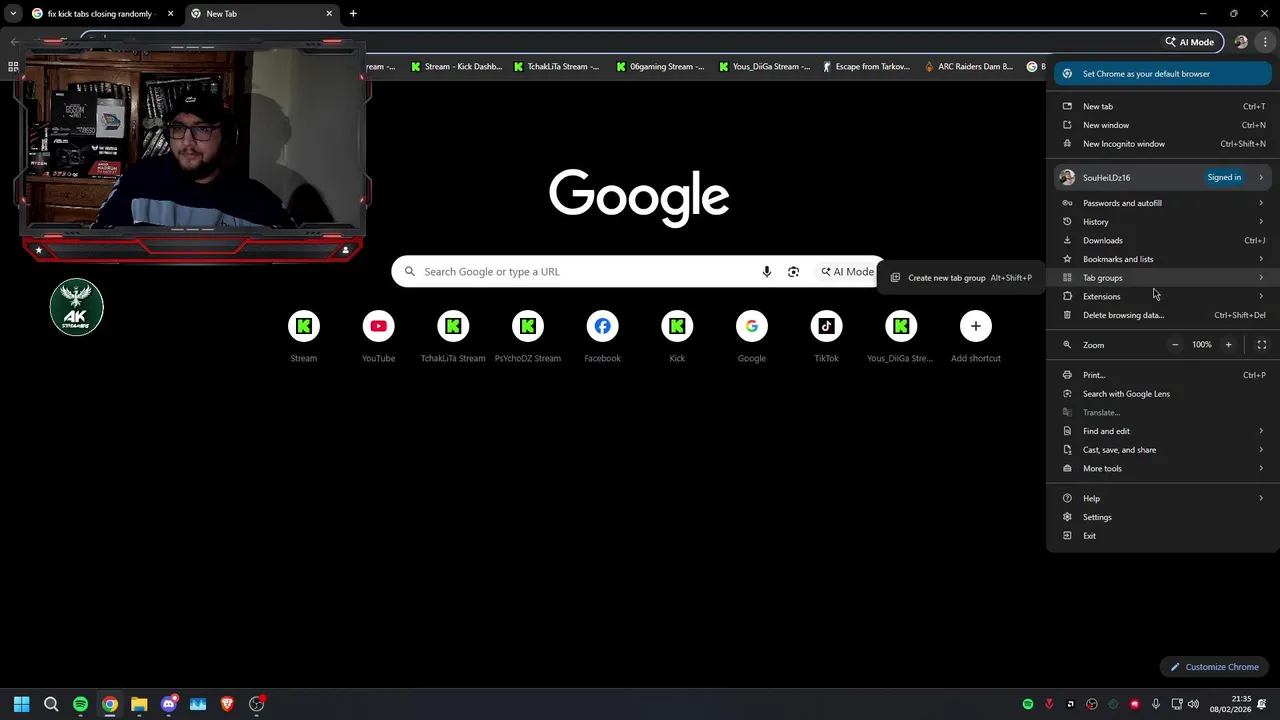Open the 'ARC Raiders Dam B...' bookmark

pyautogui.click(x=970, y=67)
